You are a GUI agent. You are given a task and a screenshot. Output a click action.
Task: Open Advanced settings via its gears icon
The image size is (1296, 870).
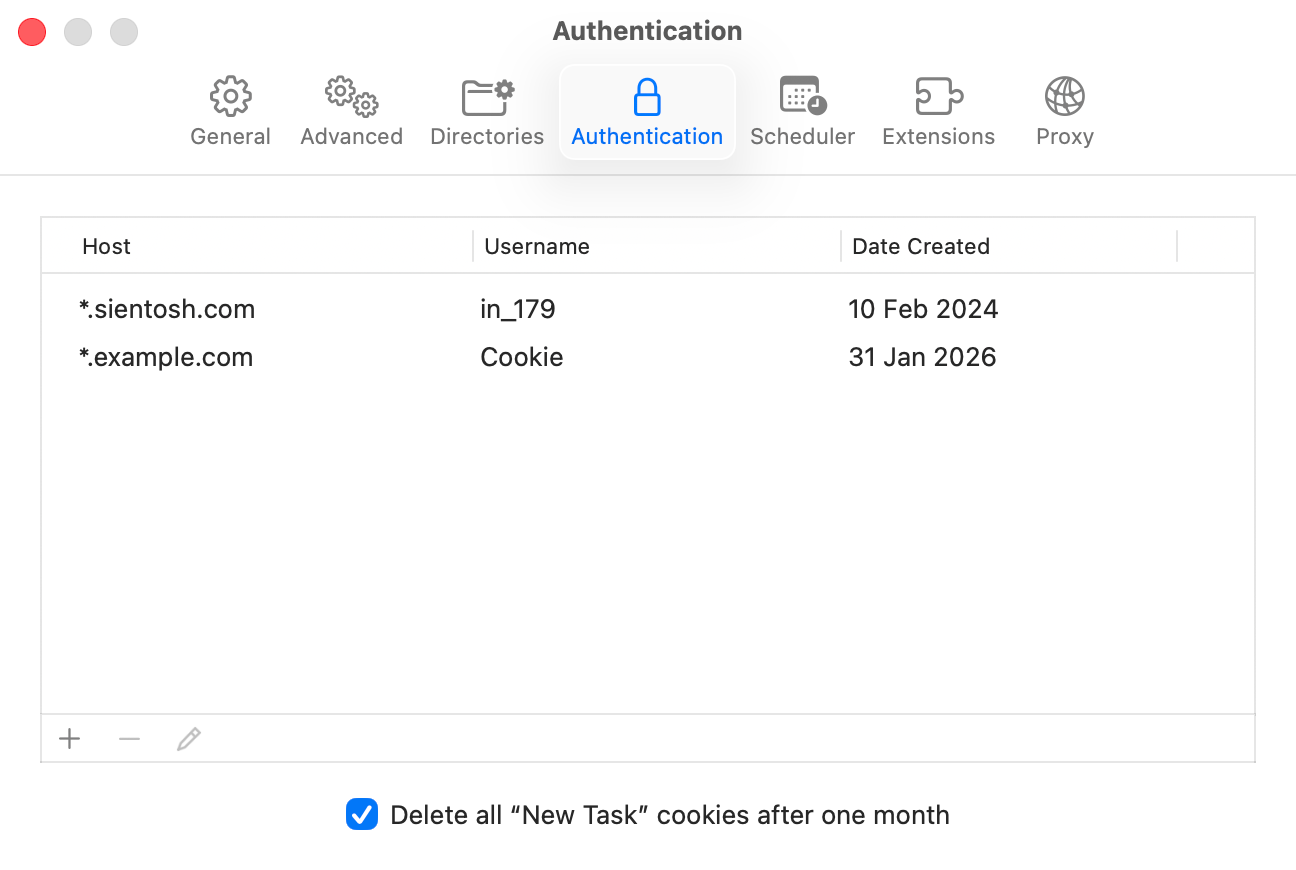click(351, 95)
